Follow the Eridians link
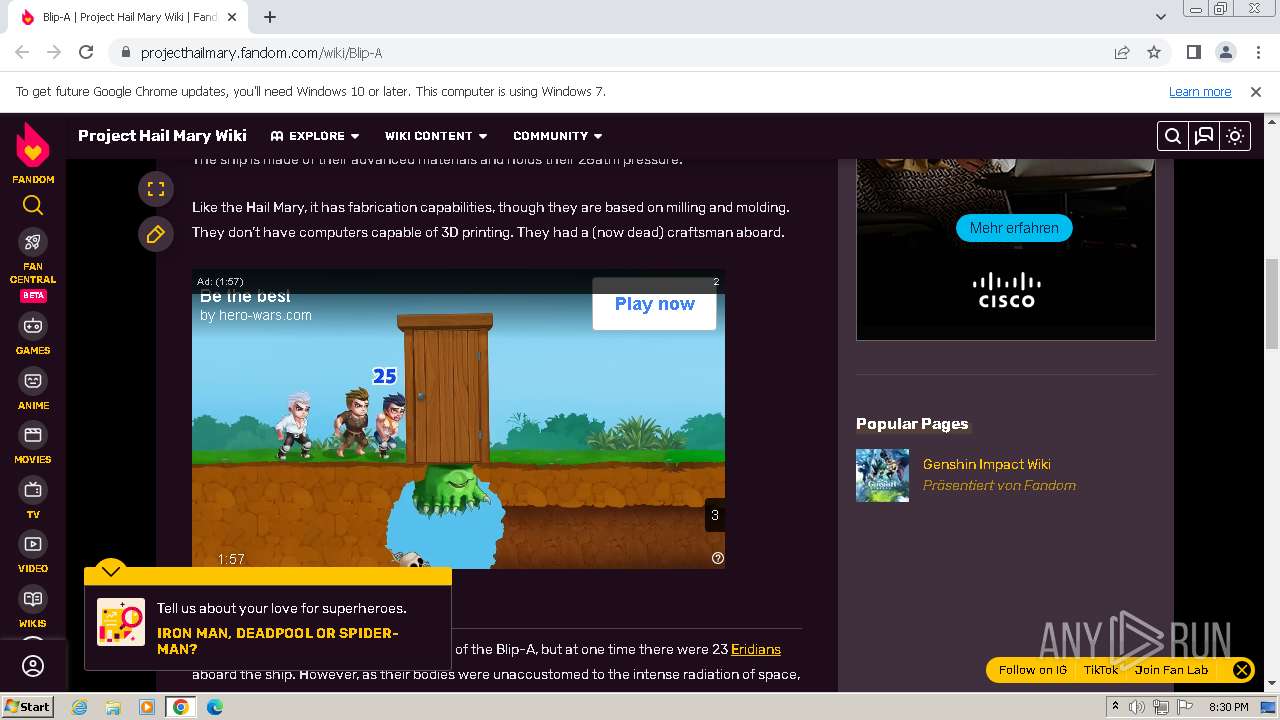Image resolution: width=1280 pixels, height=720 pixels. [756, 649]
